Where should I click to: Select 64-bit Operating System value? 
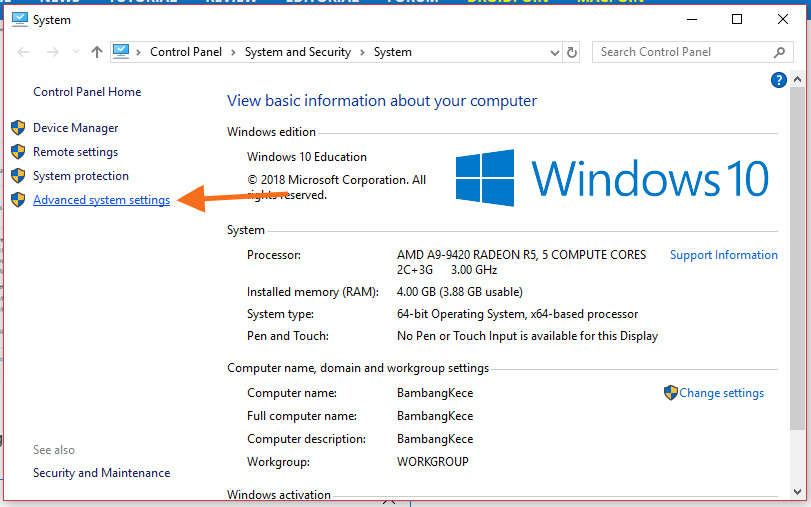pyautogui.click(x=517, y=314)
